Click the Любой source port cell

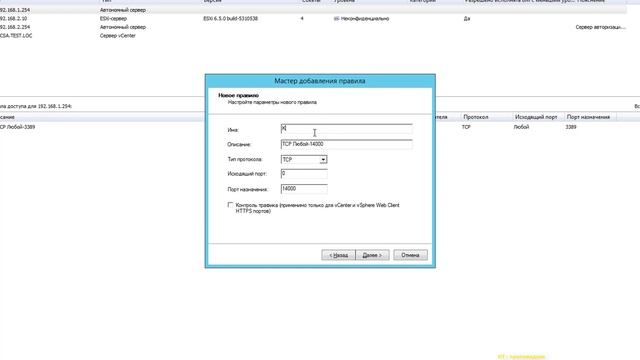pos(521,127)
